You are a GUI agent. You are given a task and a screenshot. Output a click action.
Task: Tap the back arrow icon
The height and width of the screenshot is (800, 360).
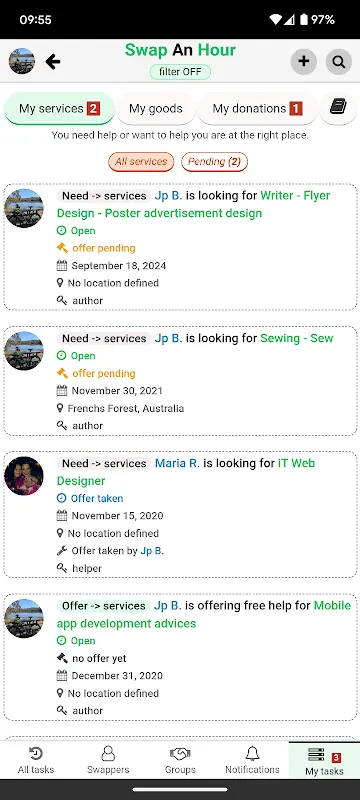tap(53, 62)
